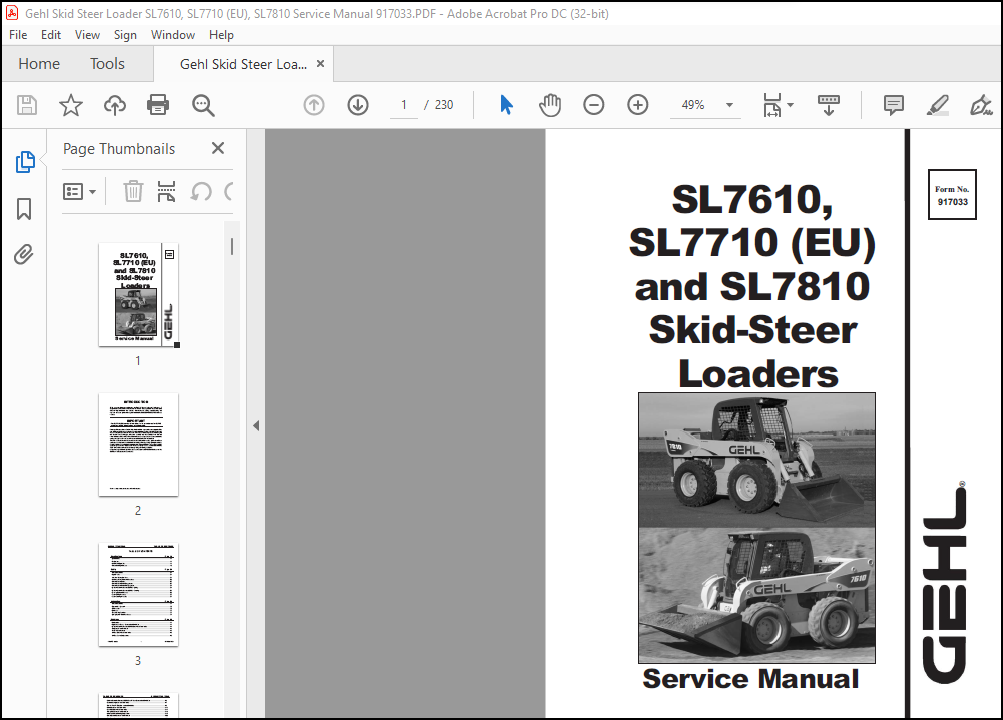Select page 1 thumbnail
1003x720 pixels.
pyautogui.click(x=138, y=295)
